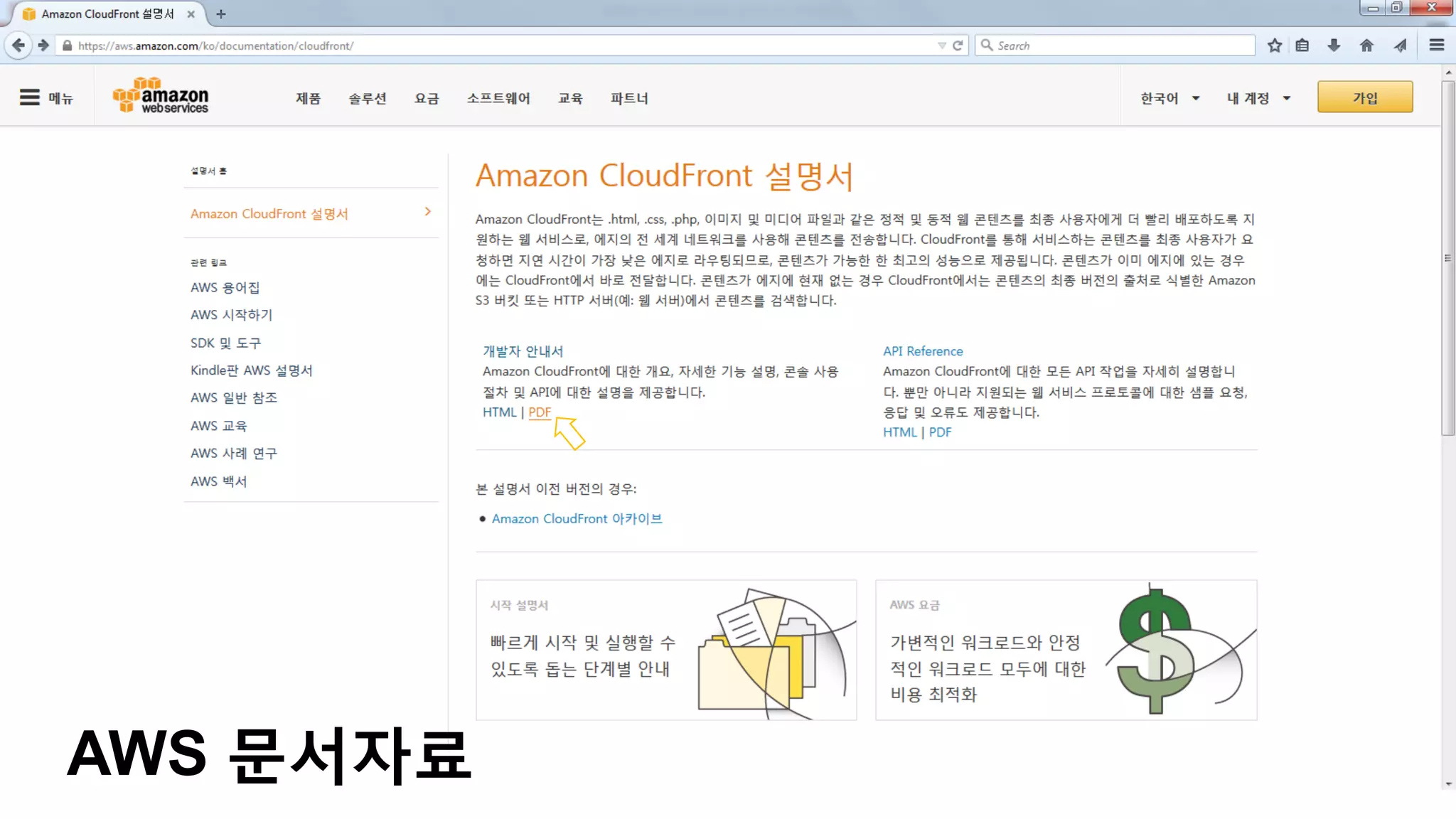
Task: Click the browser back arrow button
Action: [x=18, y=45]
